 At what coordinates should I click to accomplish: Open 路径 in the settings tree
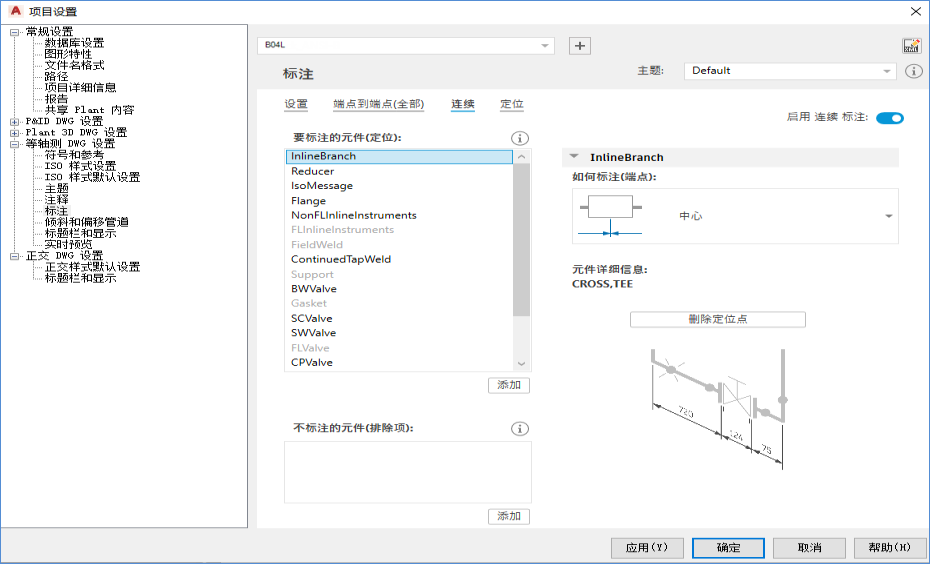click(56, 77)
